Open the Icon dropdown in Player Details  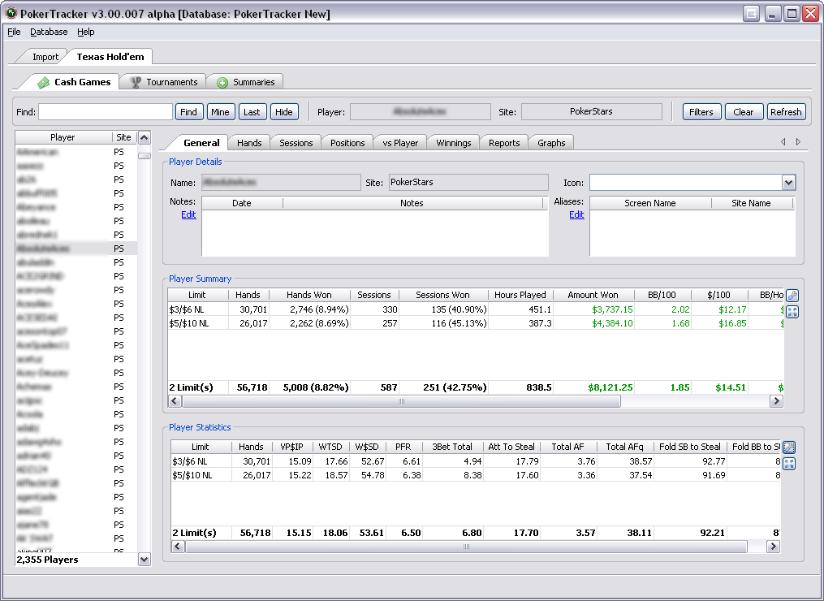click(789, 183)
